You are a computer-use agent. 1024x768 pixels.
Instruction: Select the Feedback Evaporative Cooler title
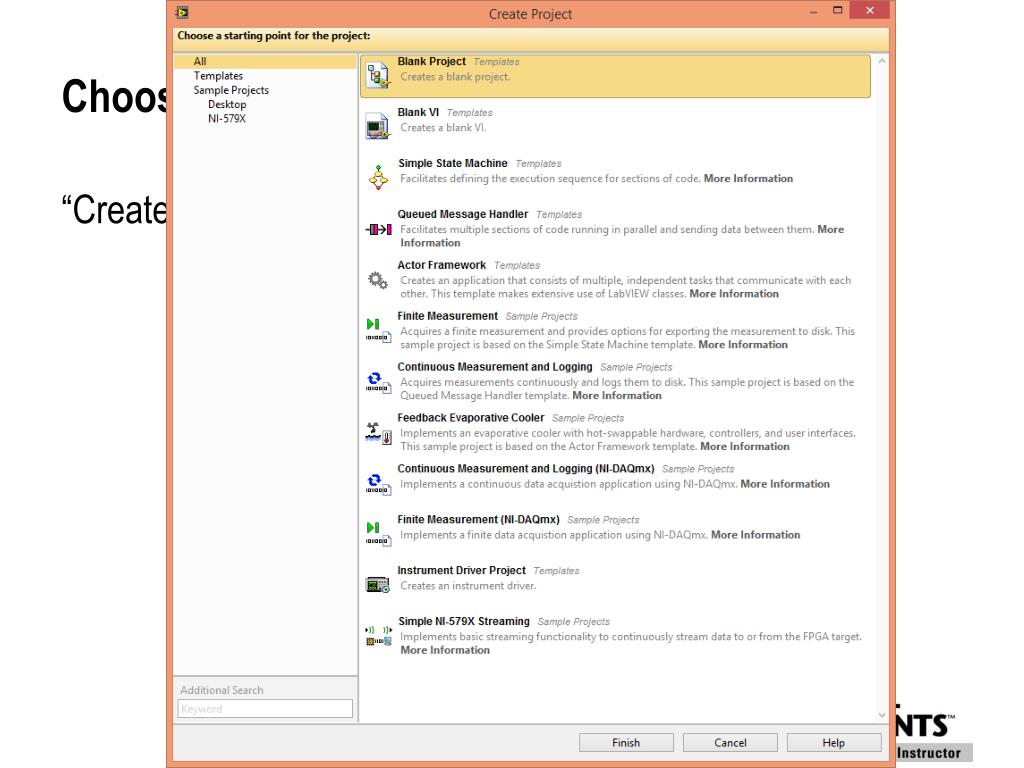point(471,418)
